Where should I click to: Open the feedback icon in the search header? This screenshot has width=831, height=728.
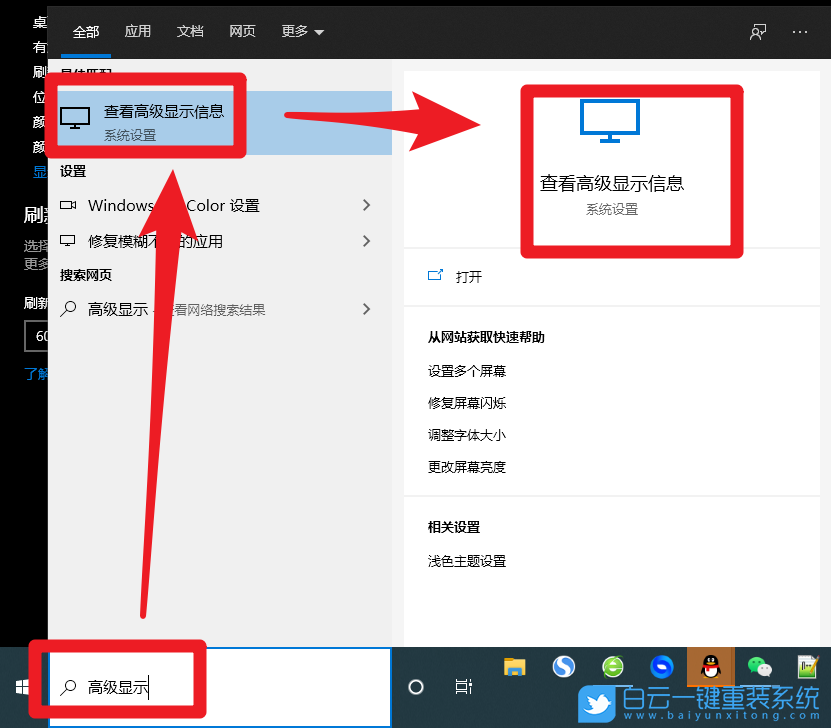[758, 31]
